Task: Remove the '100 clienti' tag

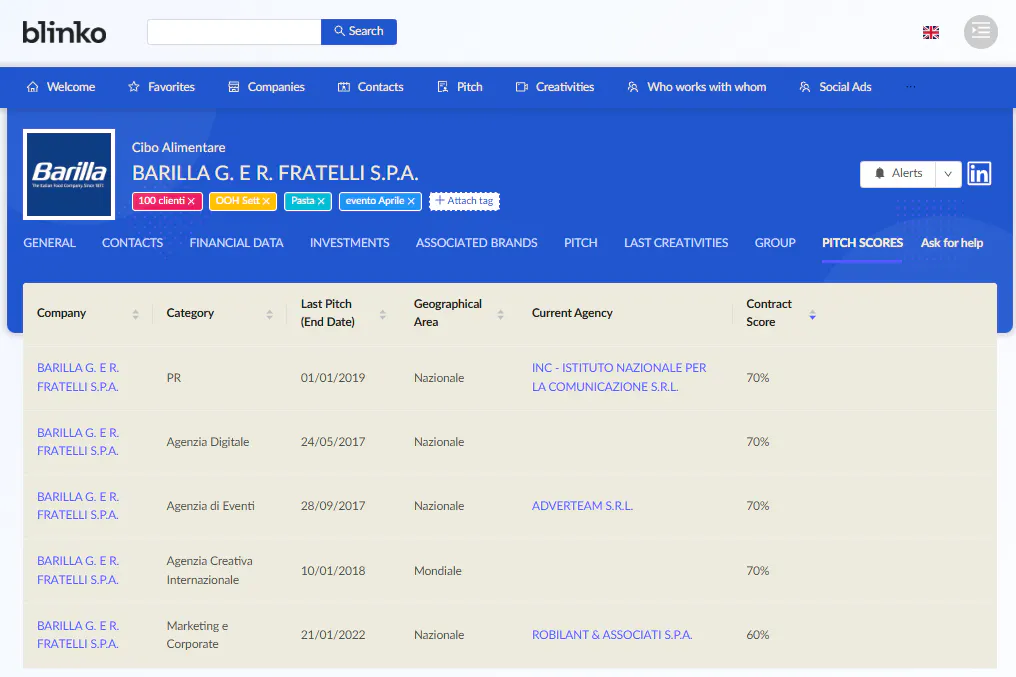Action: tap(191, 201)
